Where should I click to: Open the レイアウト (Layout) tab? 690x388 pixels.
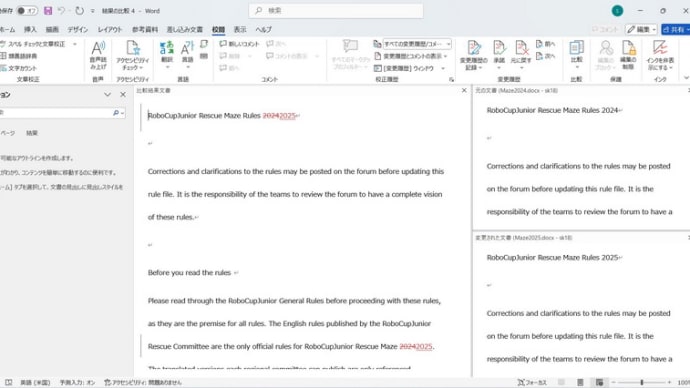[x=110, y=29]
